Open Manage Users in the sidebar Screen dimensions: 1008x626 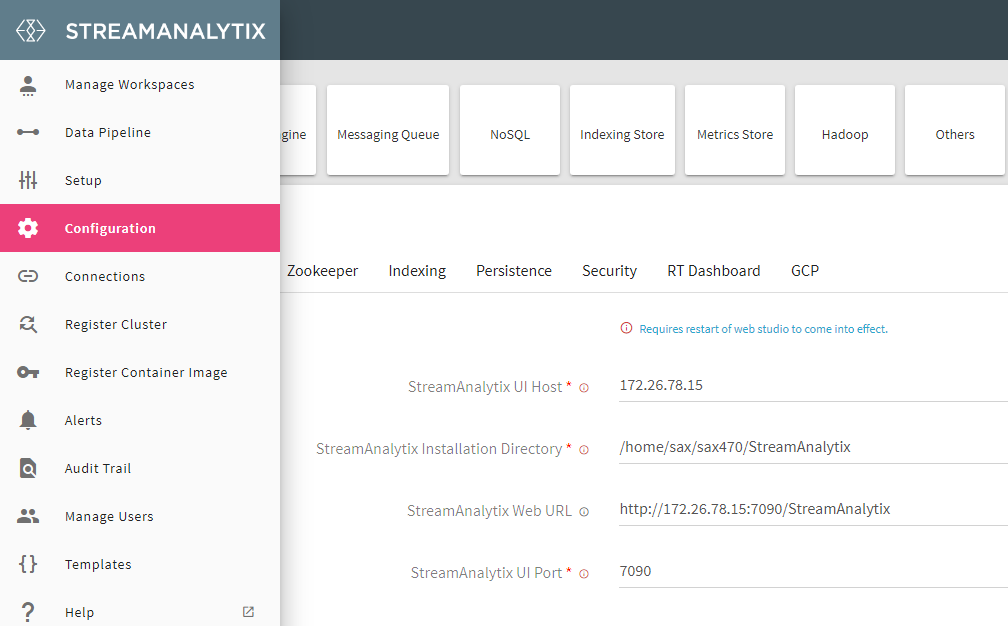(x=140, y=516)
